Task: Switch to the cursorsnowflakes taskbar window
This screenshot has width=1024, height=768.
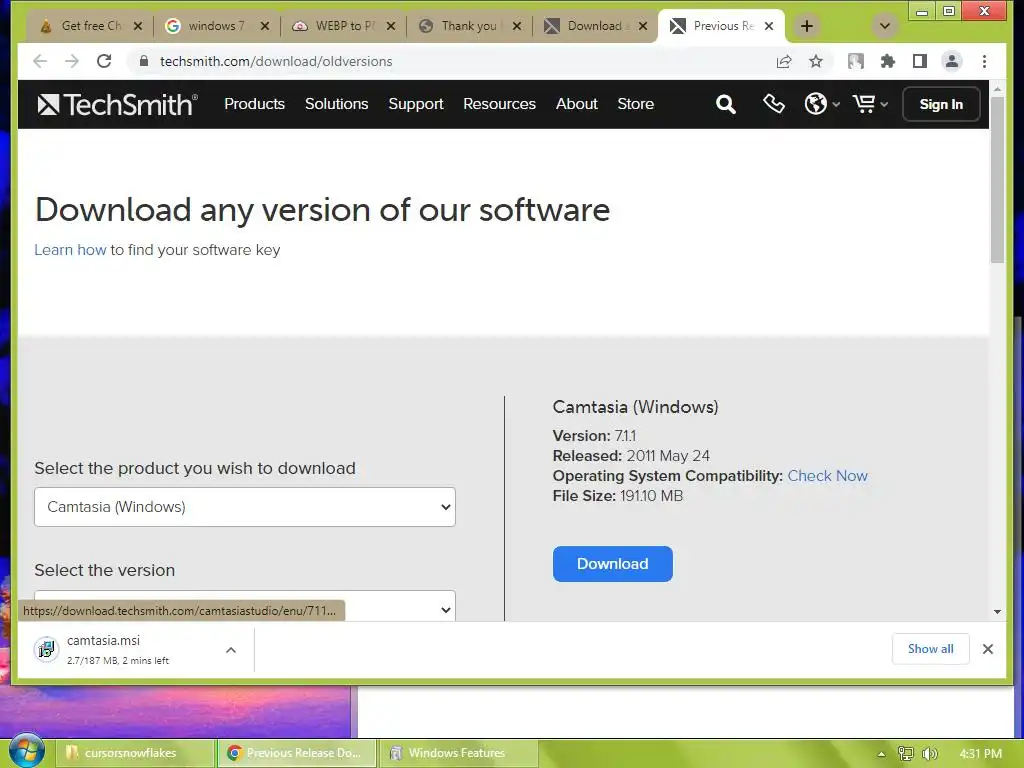Action: coord(135,753)
